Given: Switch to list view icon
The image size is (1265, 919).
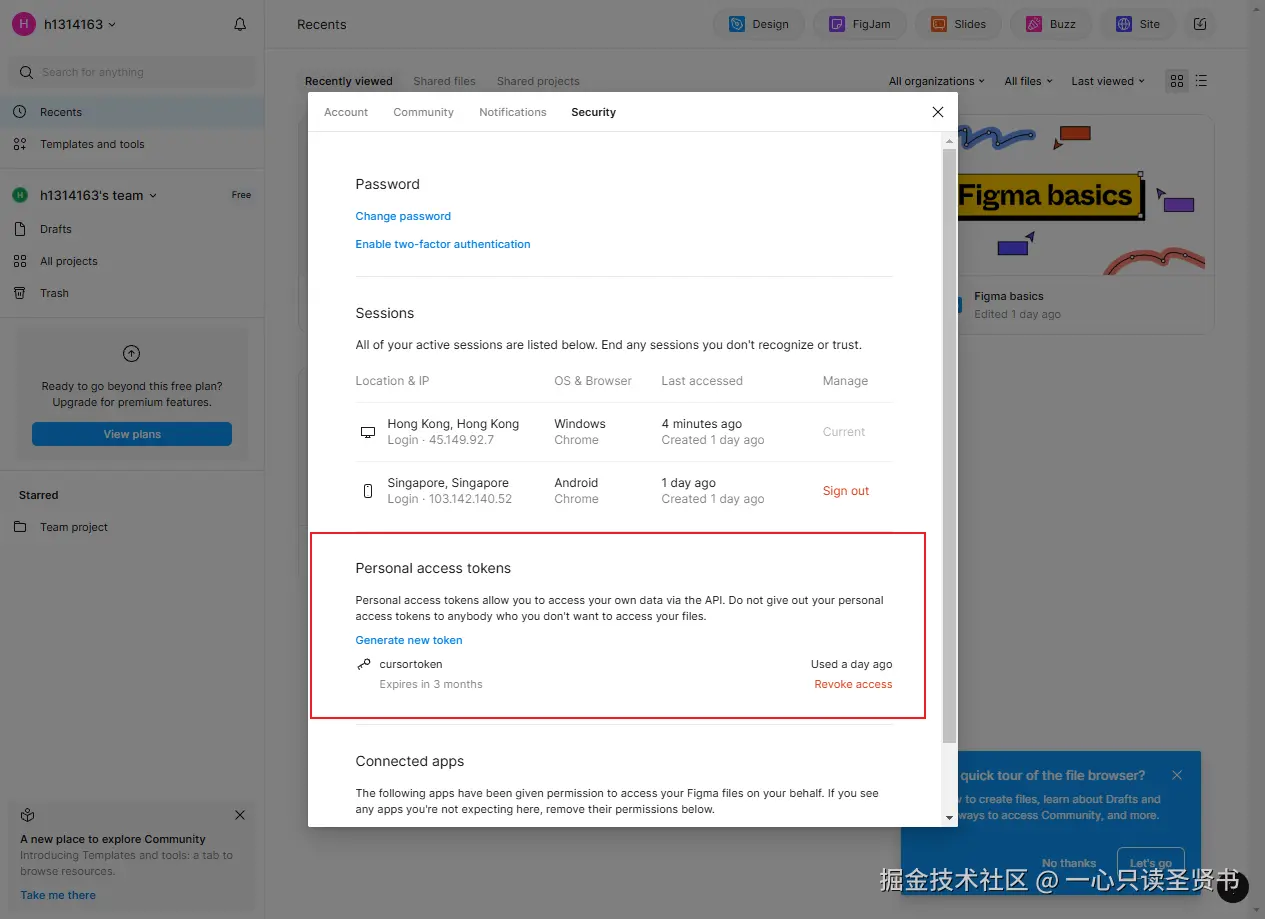Looking at the screenshot, I should 1202,81.
